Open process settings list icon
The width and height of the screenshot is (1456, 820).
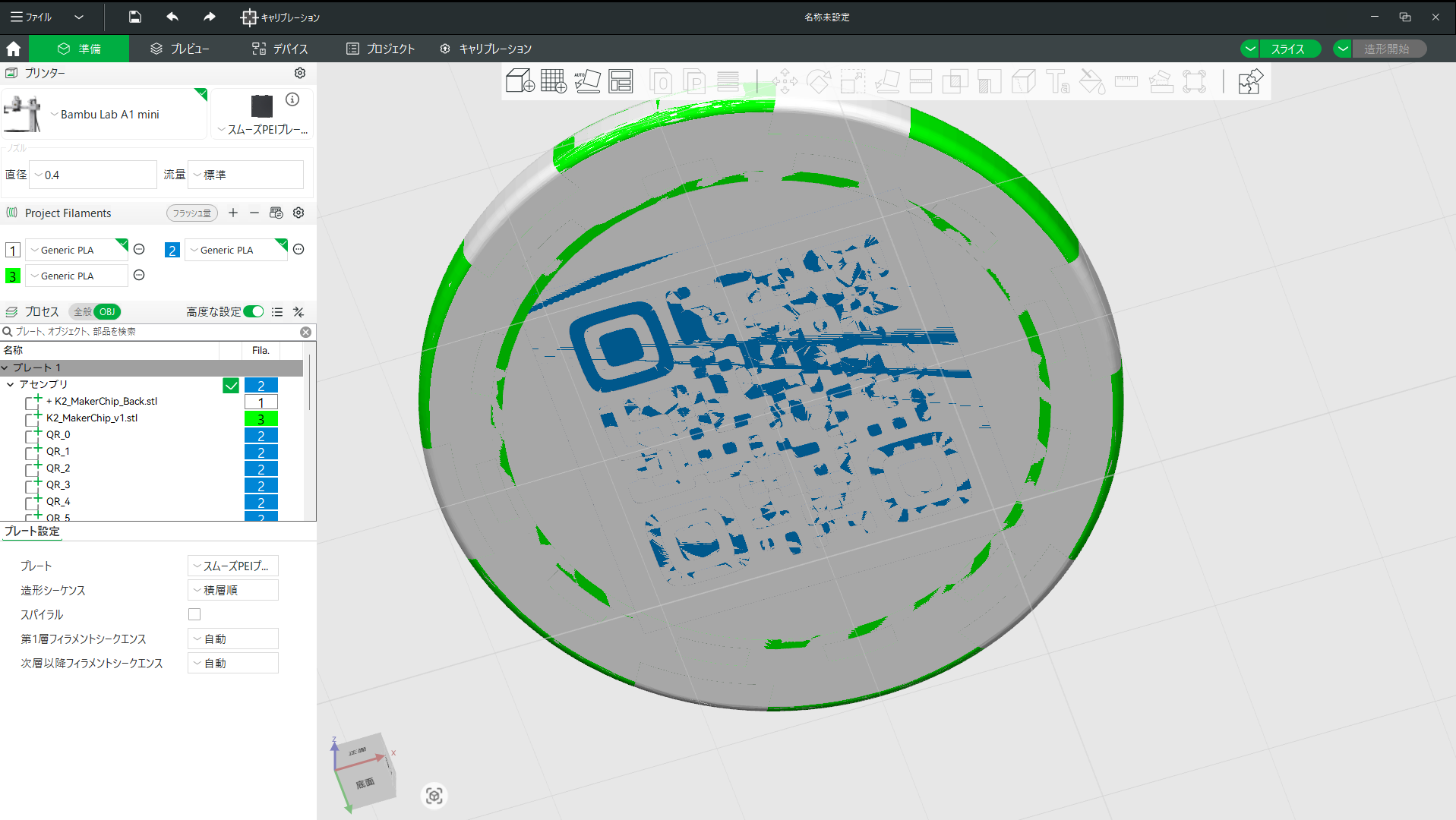pos(277,312)
